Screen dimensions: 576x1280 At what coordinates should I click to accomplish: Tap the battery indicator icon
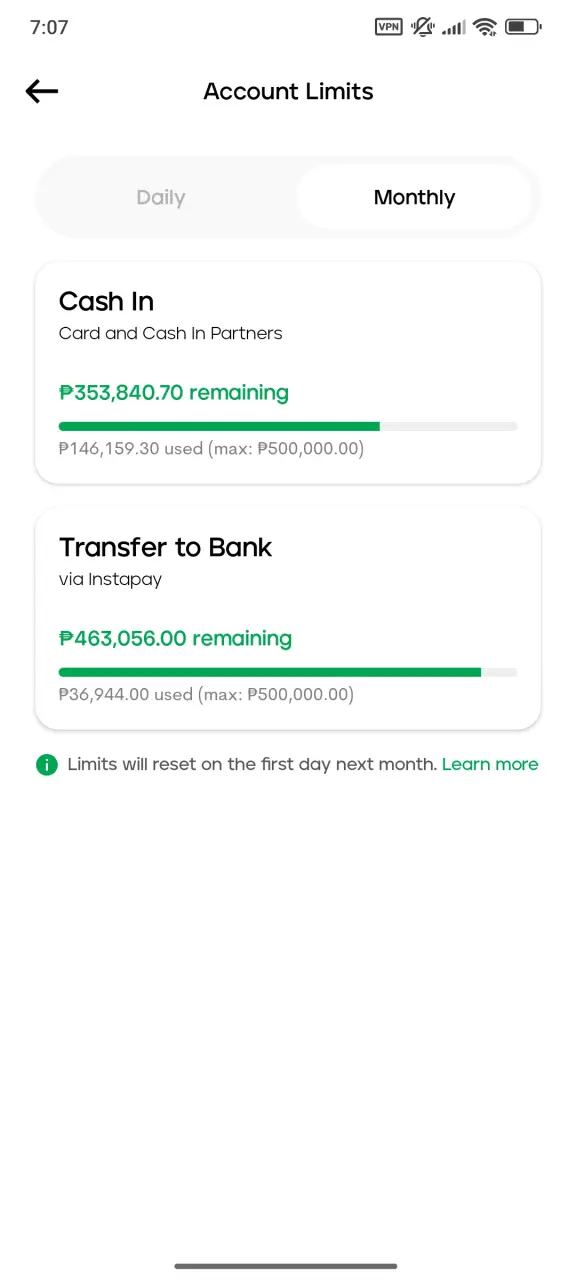[x=523, y=27]
